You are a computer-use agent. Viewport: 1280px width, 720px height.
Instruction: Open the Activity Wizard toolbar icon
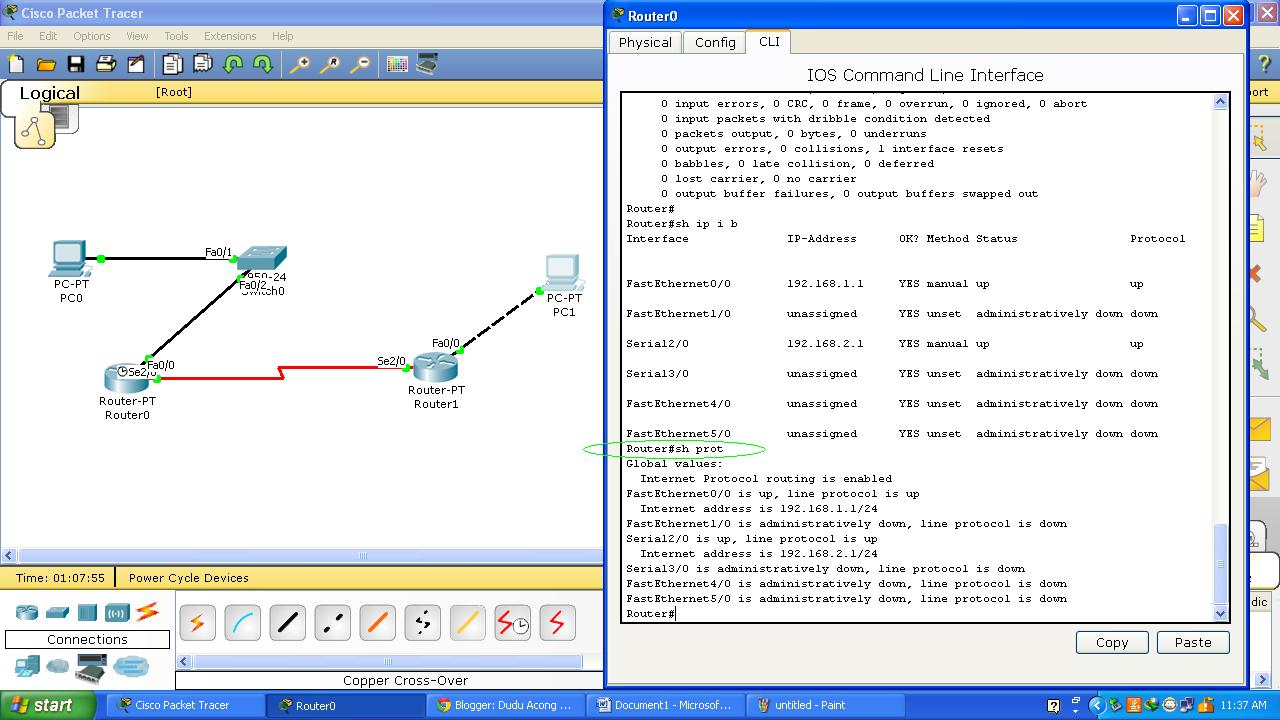tap(136, 64)
